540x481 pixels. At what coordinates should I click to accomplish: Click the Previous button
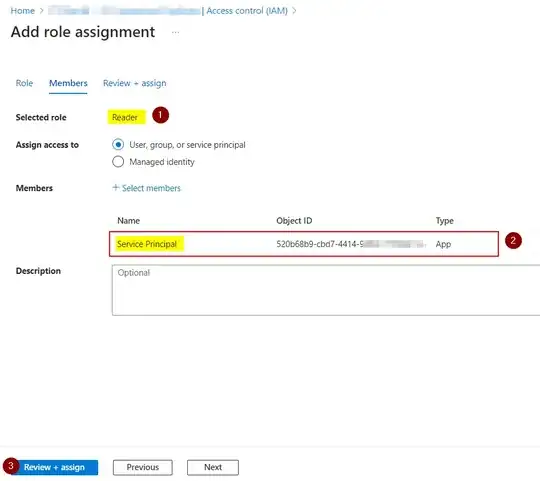[143, 467]
